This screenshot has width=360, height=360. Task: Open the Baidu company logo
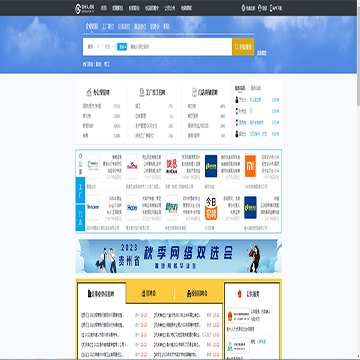coord(132,166)
